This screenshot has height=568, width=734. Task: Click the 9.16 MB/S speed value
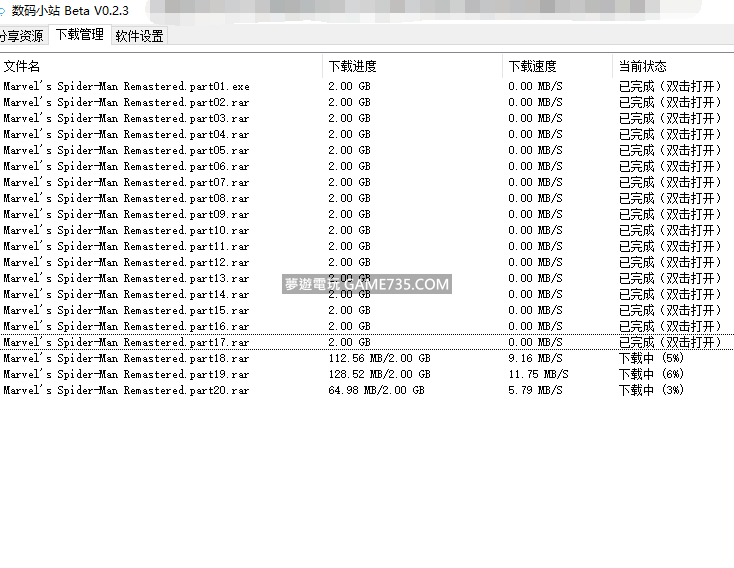(535, 358)
